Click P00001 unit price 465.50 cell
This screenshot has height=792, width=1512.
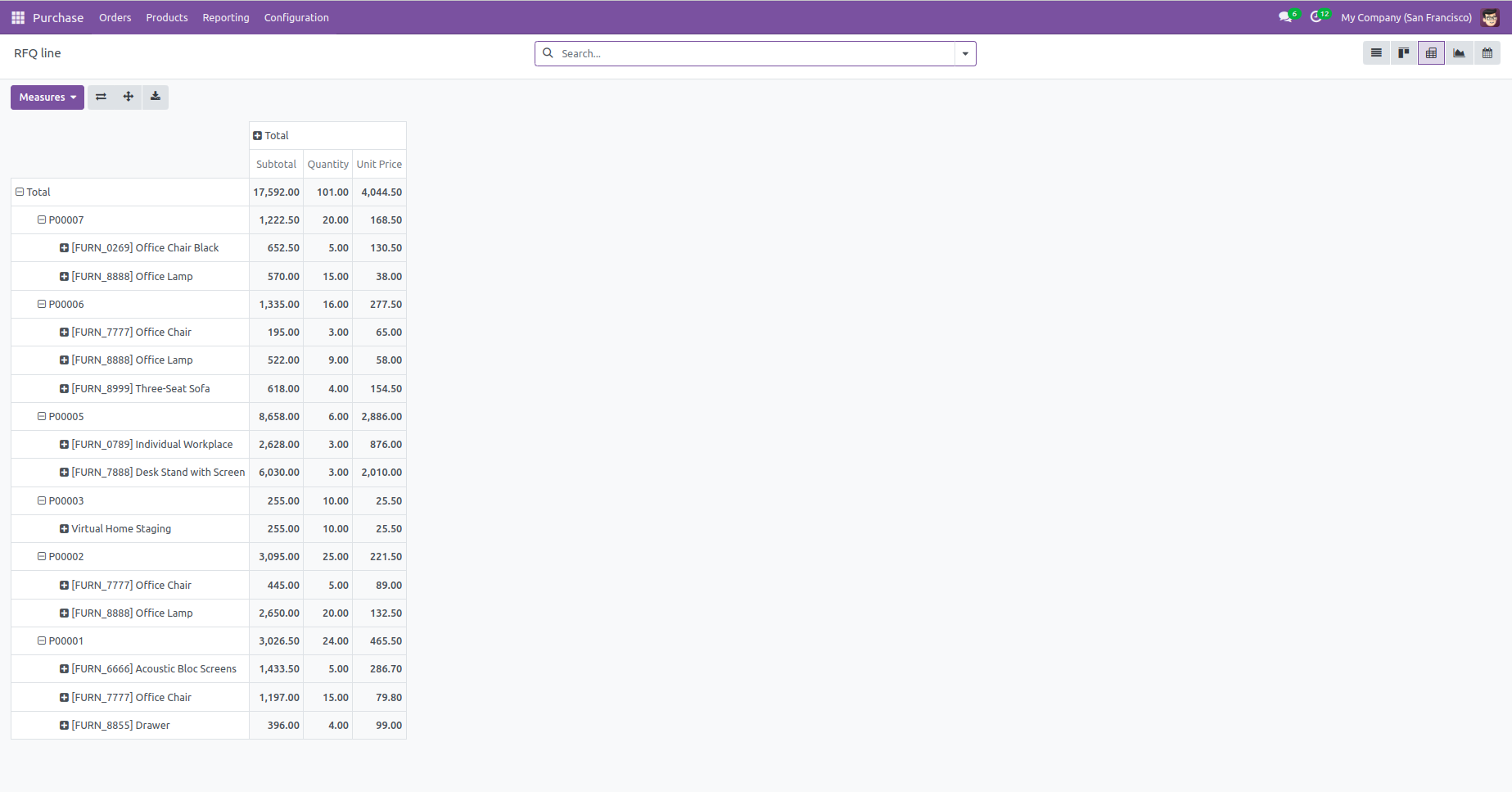379,640
